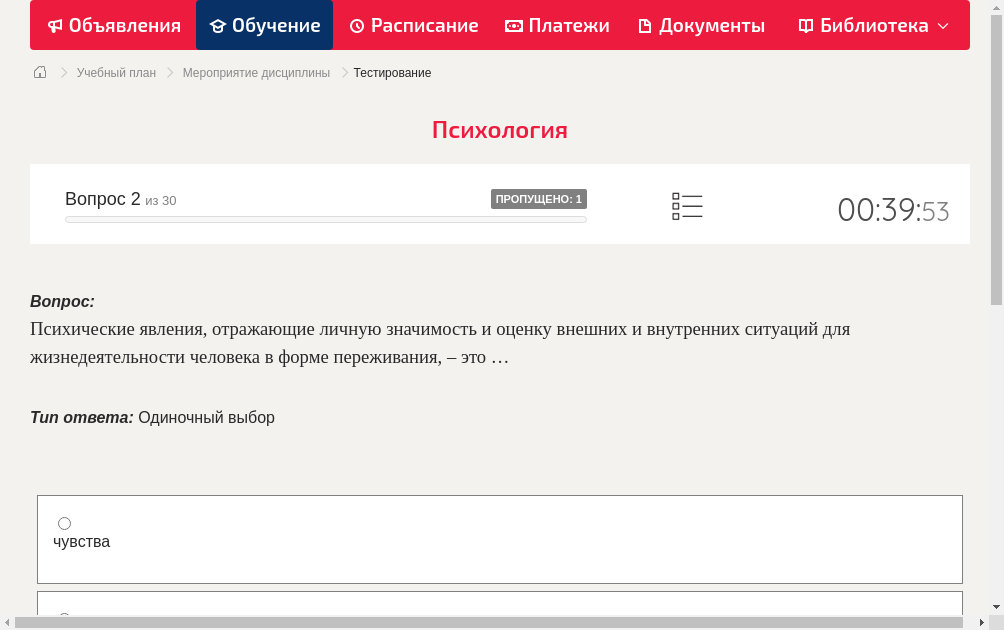Click the clock icon beside Расписание
Image resolution: width=1004 pixels, height=630 pixels.
pos(356,25)
